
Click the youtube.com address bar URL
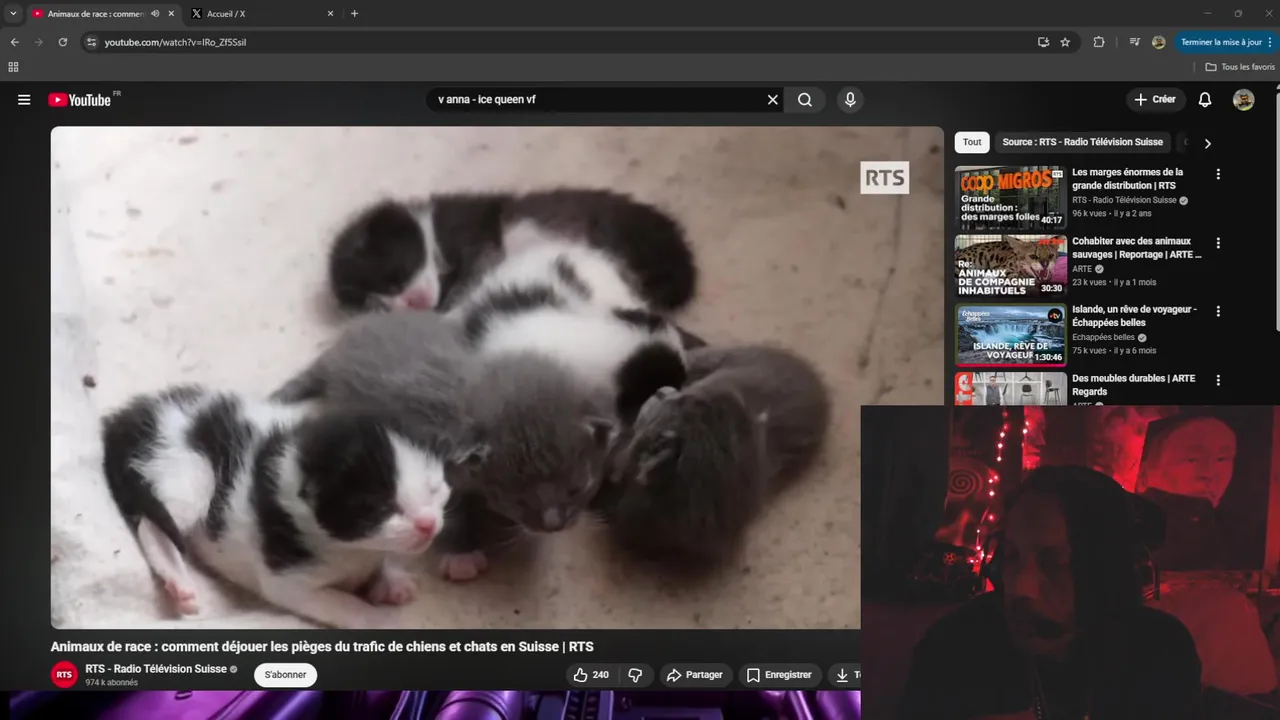[175, 42]
